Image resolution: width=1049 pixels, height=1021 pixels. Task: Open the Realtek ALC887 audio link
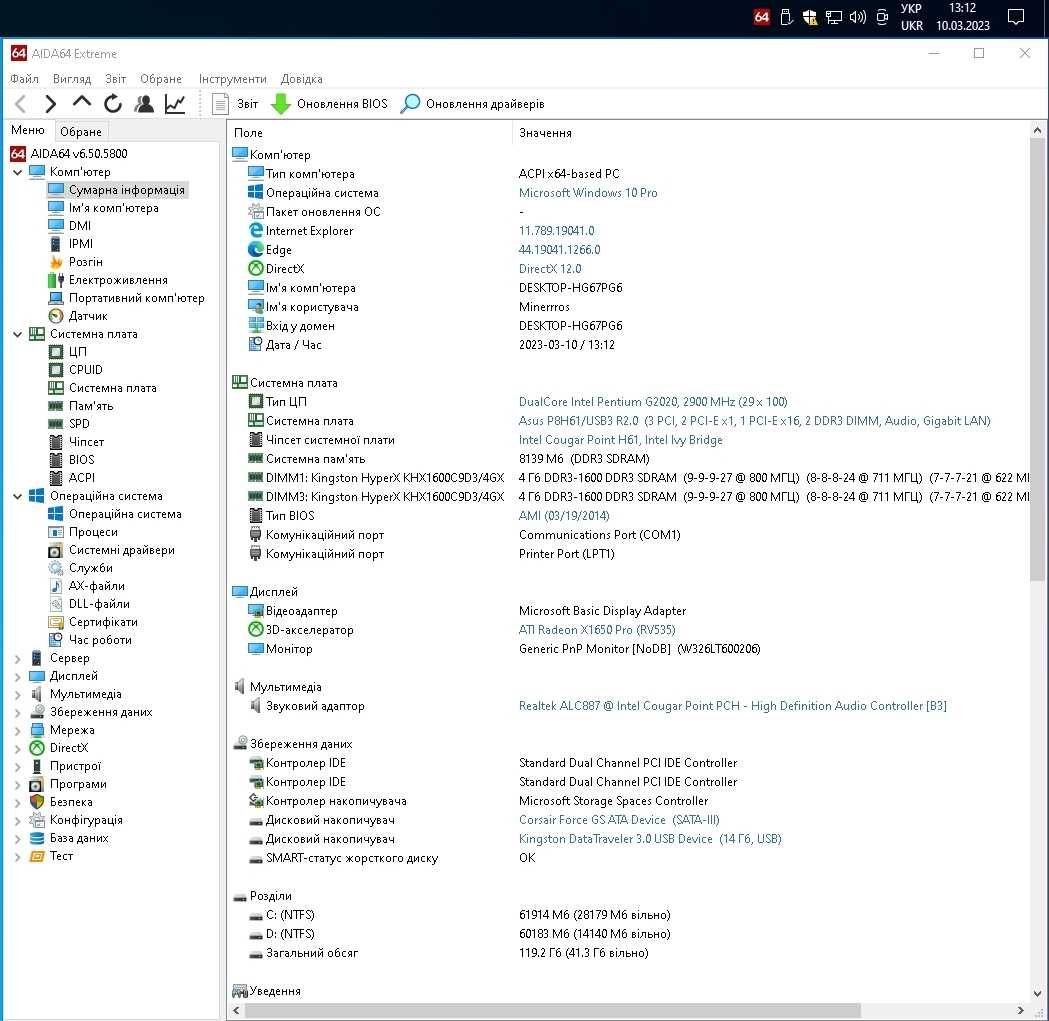click(733, 705)
